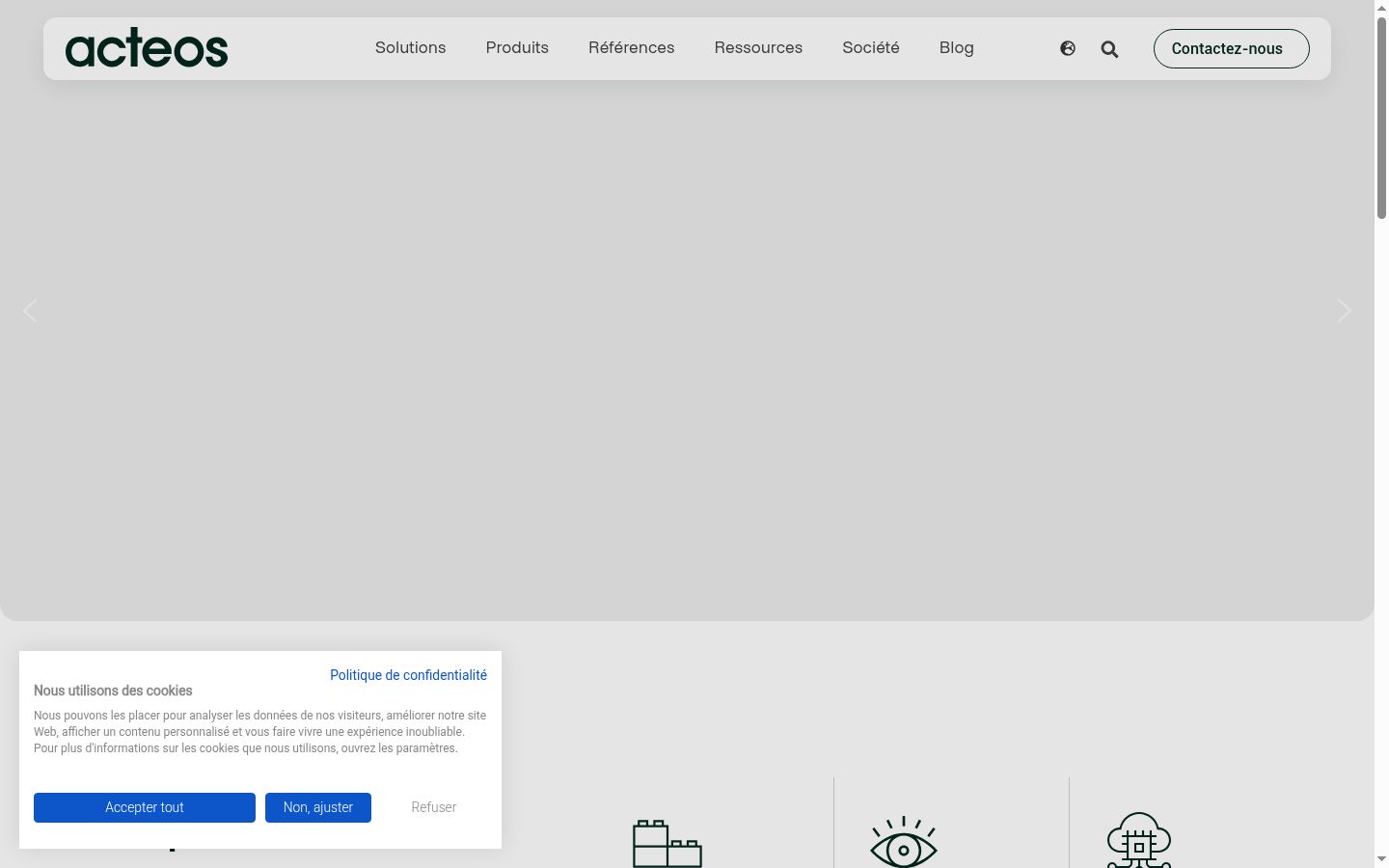Accept all cookies with Accepter tout
This screenshot has width=1389, height=868.
pyautogui.click(x=145, y=807)
